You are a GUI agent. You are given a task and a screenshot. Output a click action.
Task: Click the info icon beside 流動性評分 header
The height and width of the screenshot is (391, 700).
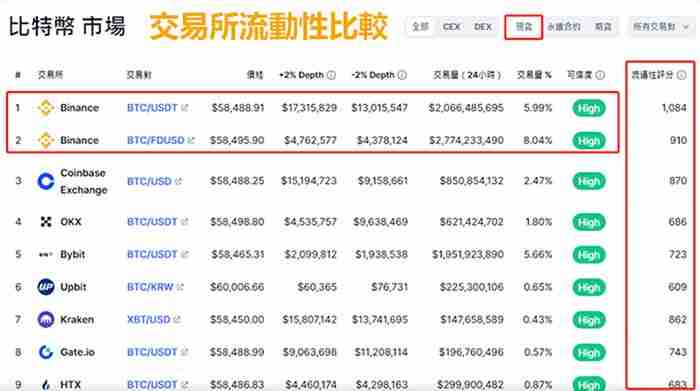point(681,75)
